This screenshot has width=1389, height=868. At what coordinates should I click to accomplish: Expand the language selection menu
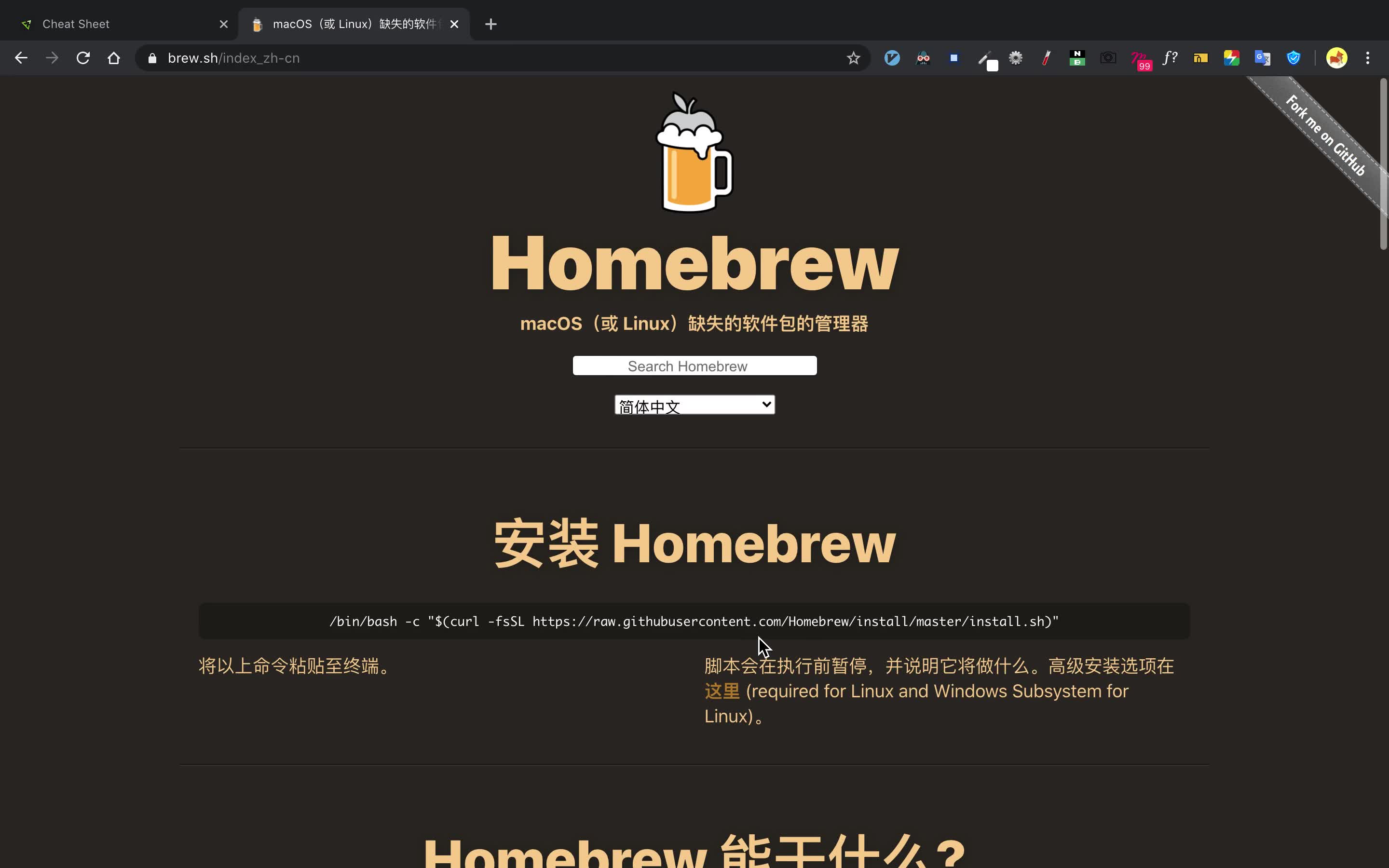click(694, 405)
